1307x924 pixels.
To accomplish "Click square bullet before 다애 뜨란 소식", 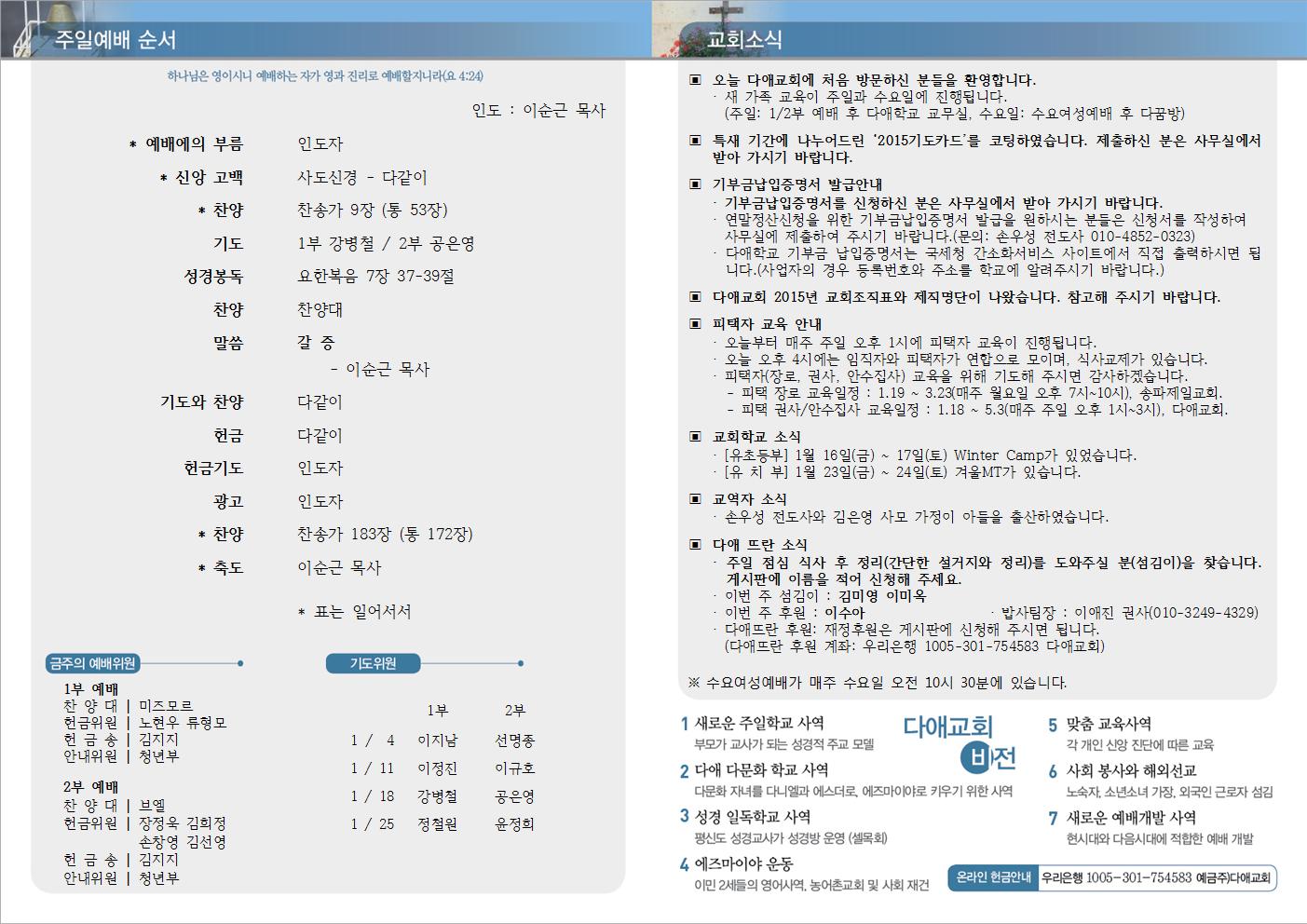I will 694,545.
